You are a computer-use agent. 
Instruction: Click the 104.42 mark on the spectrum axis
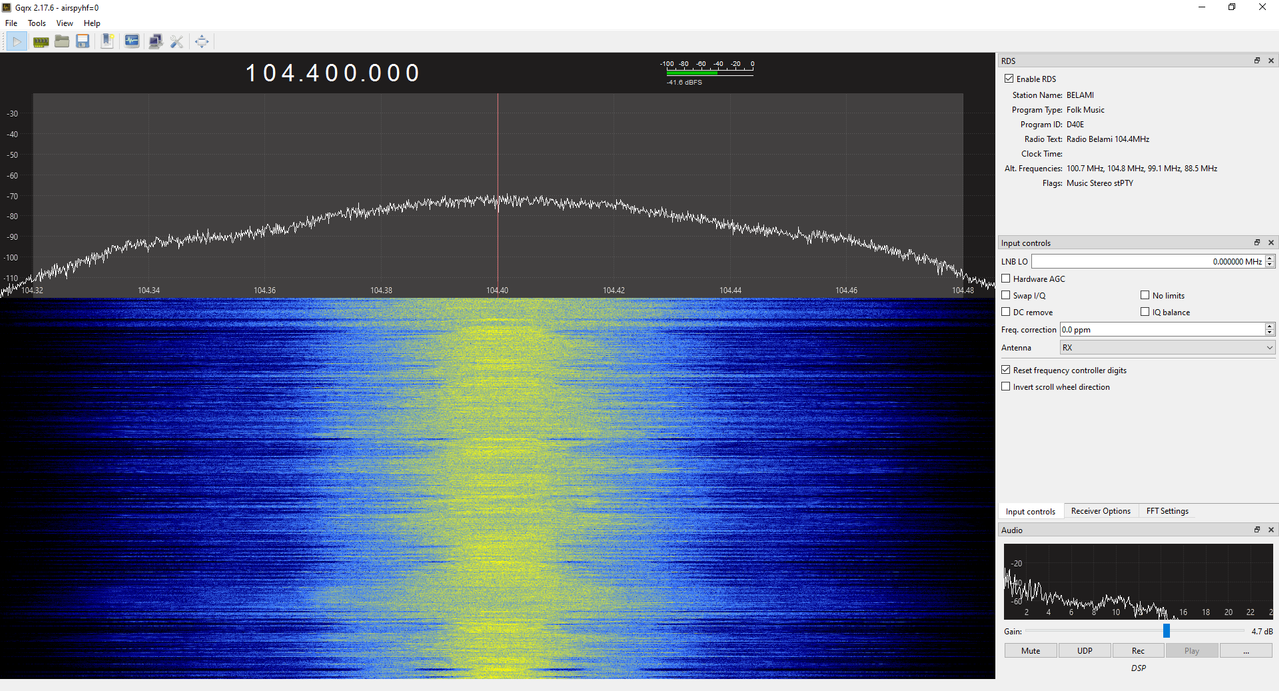pyautogui.click(x=614, y=290)
